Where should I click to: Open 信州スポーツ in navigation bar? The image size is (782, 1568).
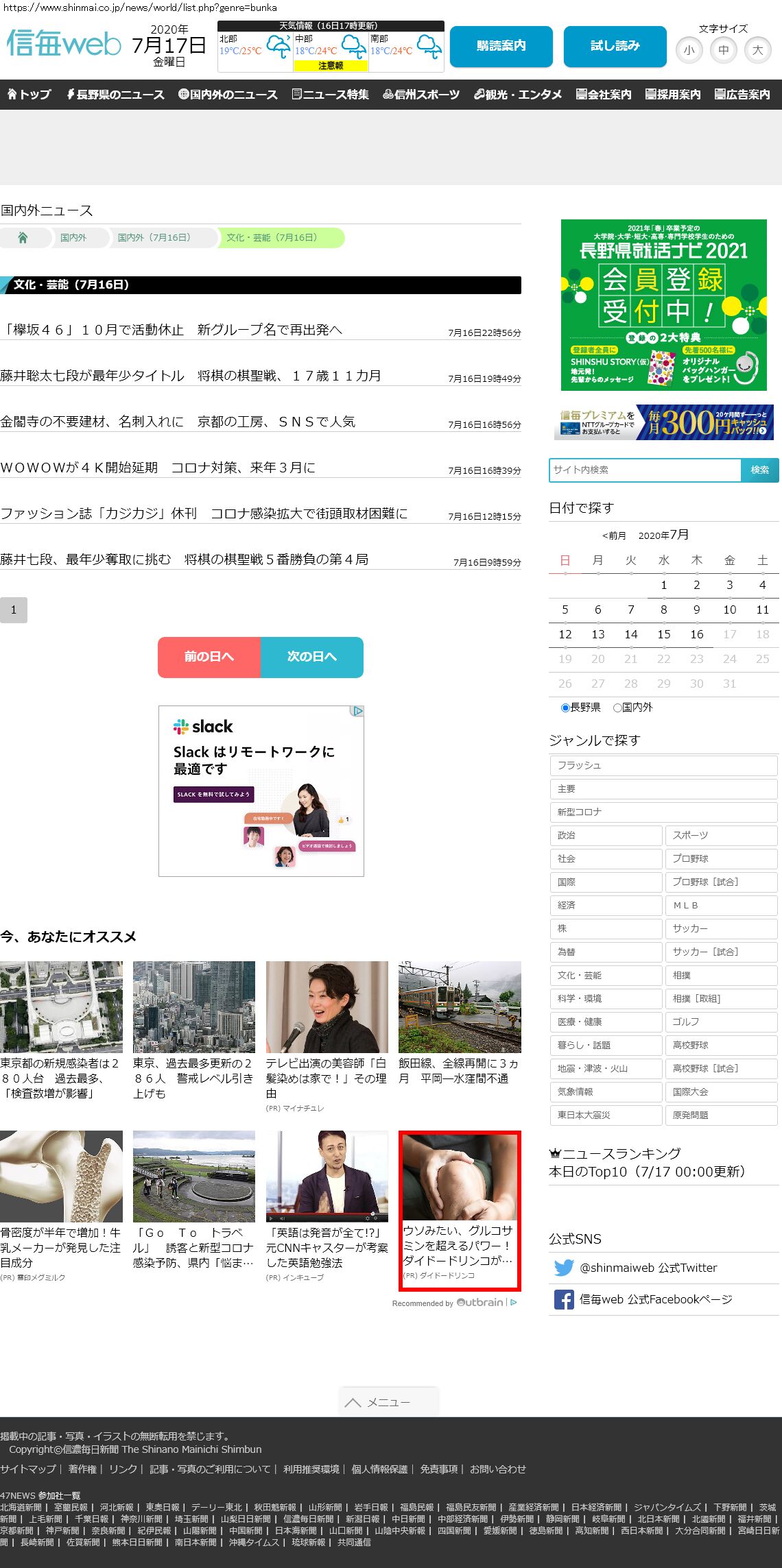(x=421, y=95)
